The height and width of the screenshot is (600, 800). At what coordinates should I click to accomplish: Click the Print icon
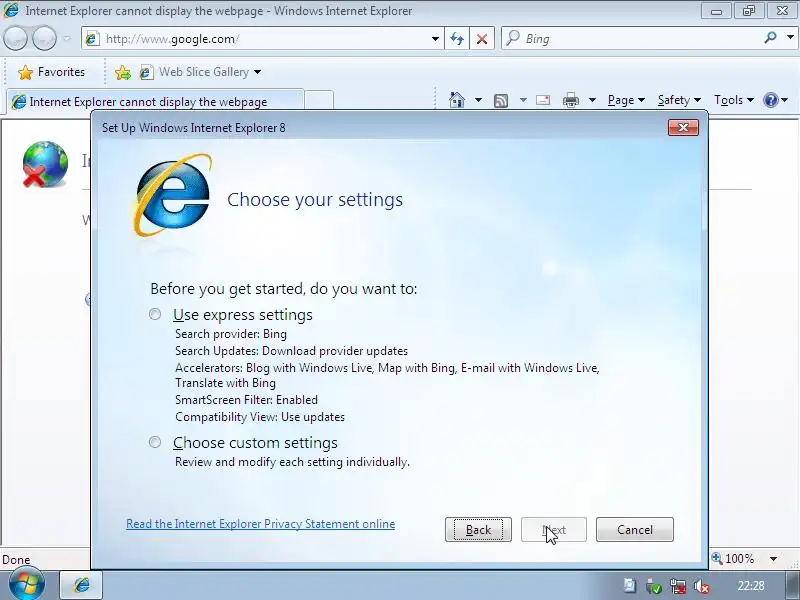570,100
